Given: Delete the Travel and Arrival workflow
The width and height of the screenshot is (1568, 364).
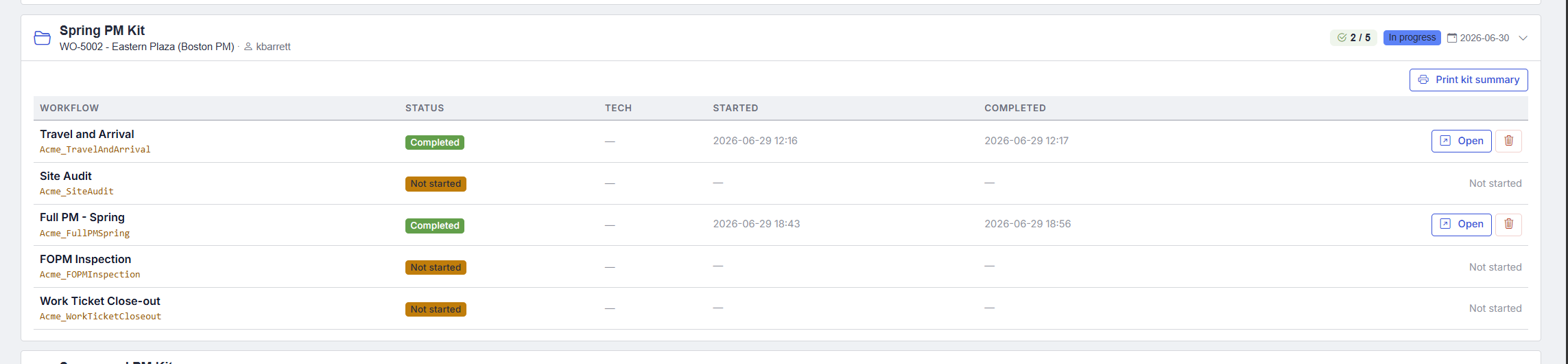Looking at the screenshot, I should click(1508, 141).
